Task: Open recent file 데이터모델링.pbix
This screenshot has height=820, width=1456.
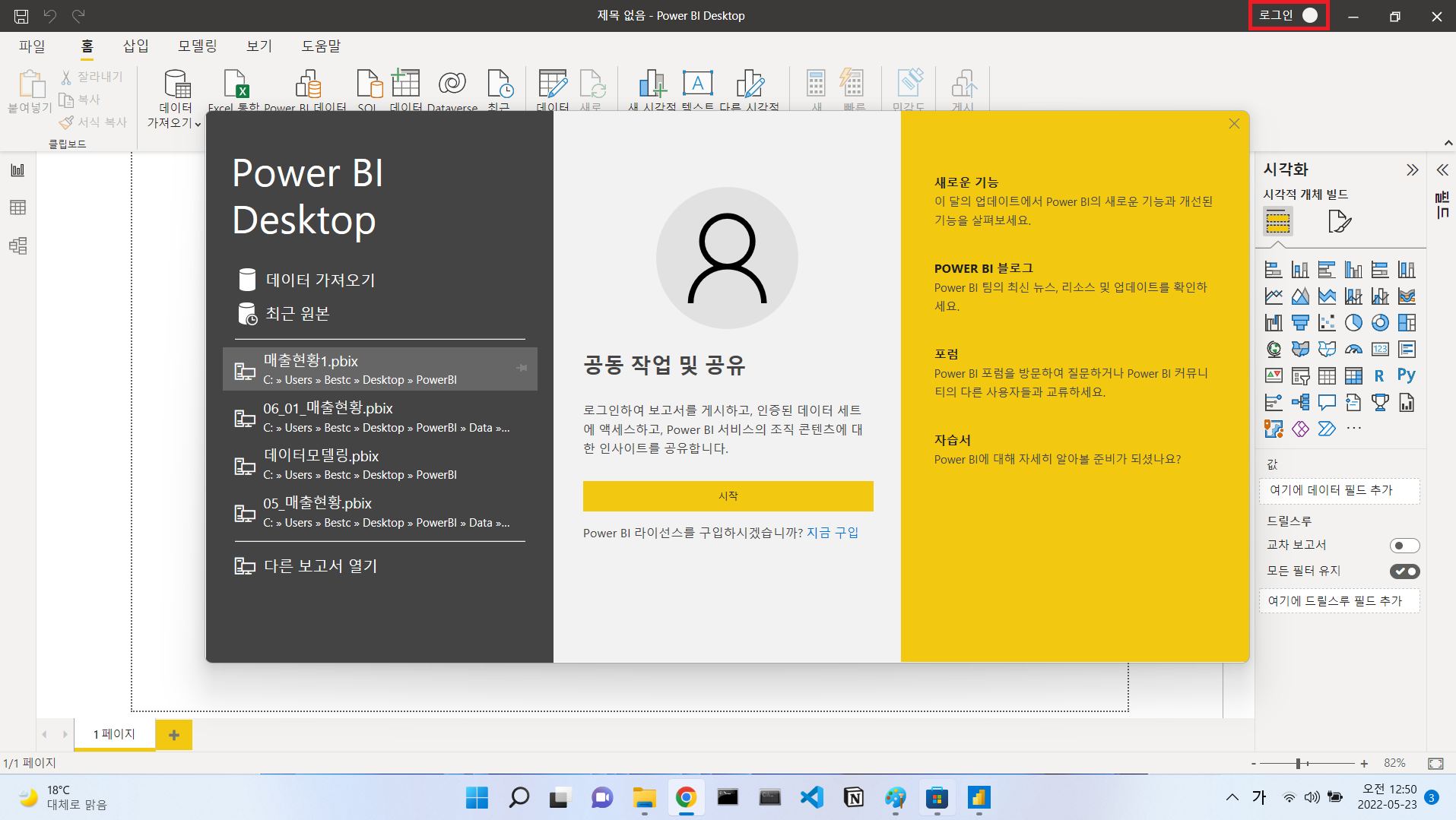Action: pos(380,464)
